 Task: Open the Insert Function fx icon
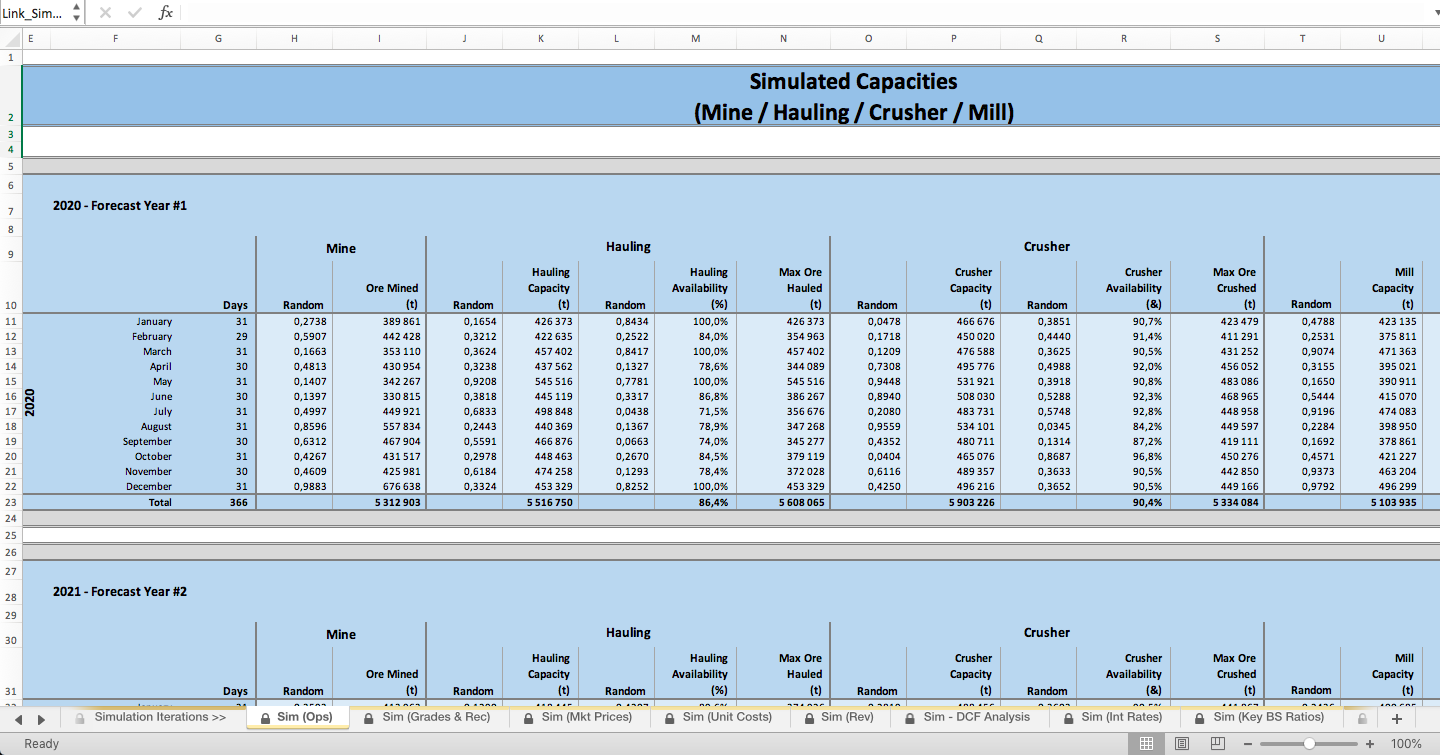click(x=166, y=12)
